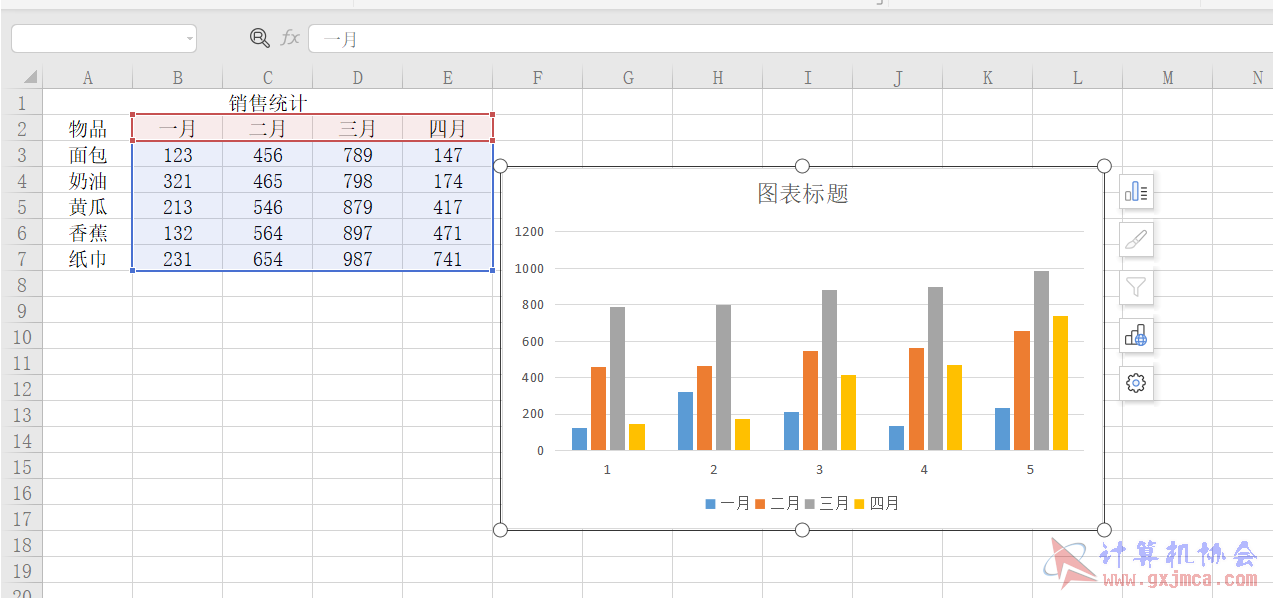The width and height of the screenshot is (1273, 598).
Task: Select the chart title 图表标题
Action: point(803,194)
